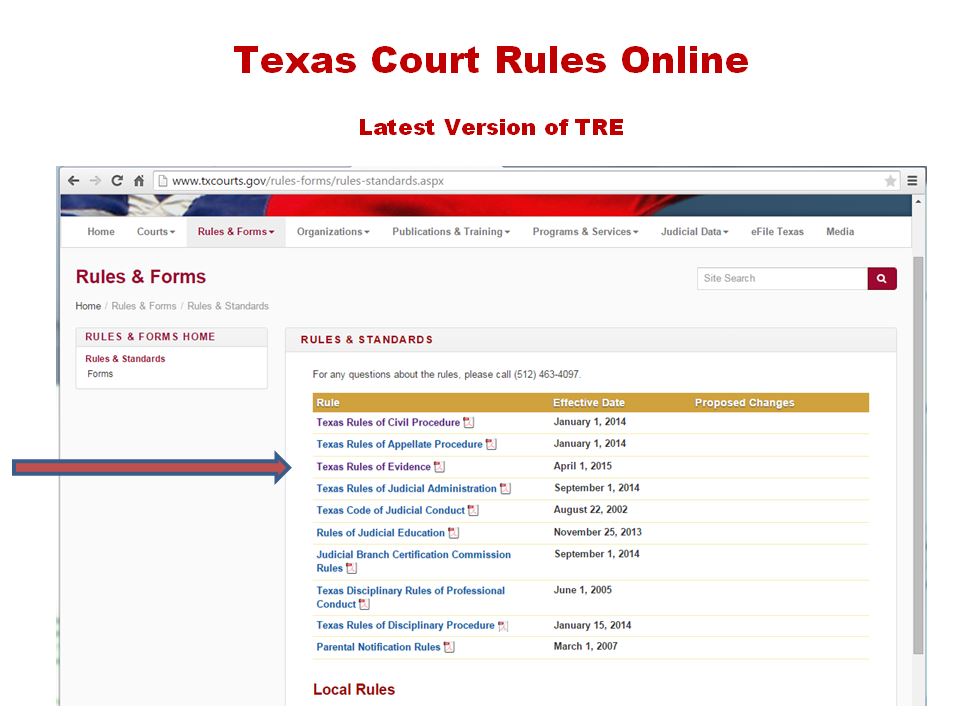Expand the Courts dropdown
This screenshot has width=955, height=714.
156,231
